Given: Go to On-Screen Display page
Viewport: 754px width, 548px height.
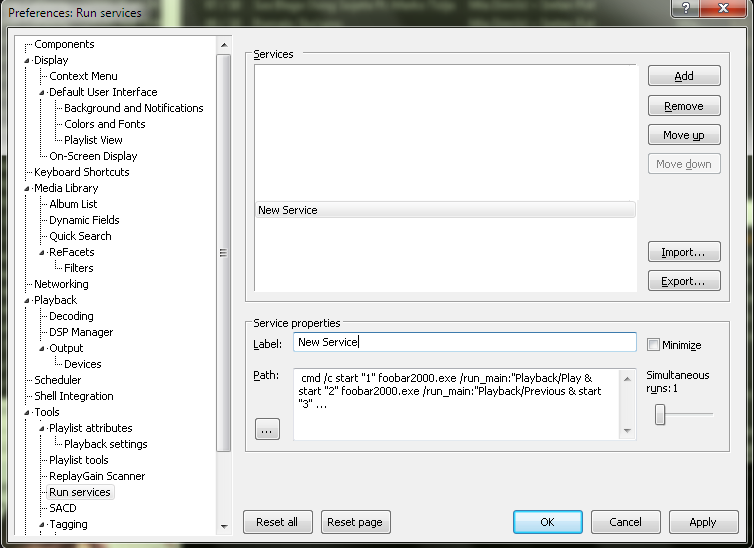Looking at the screenshot, I should (93, 156).
